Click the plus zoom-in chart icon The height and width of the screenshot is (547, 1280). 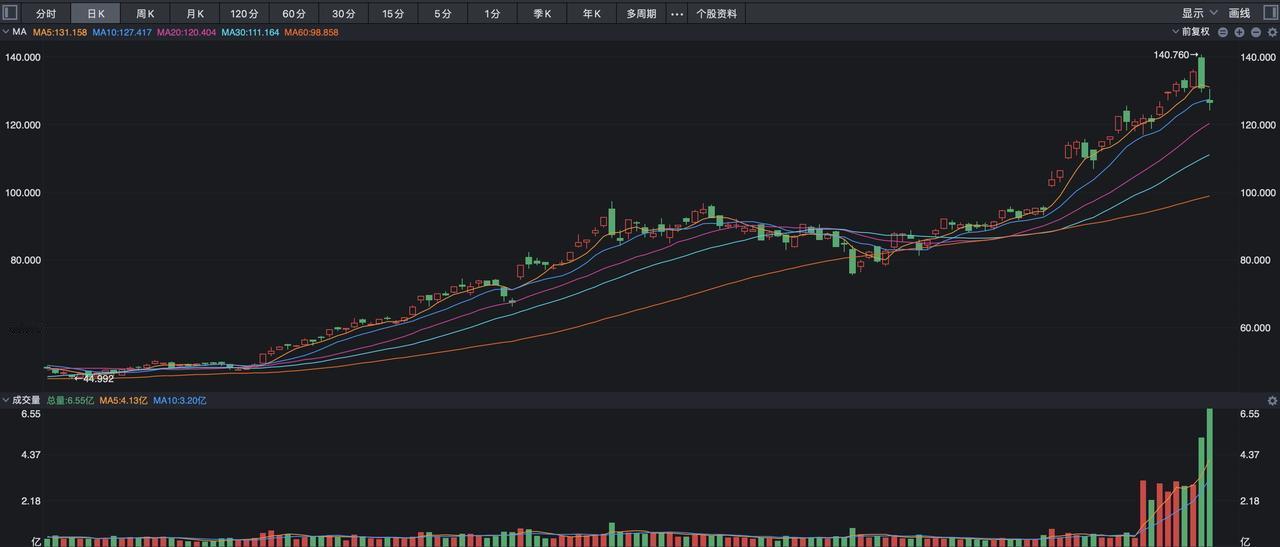tap(1239, 32)
